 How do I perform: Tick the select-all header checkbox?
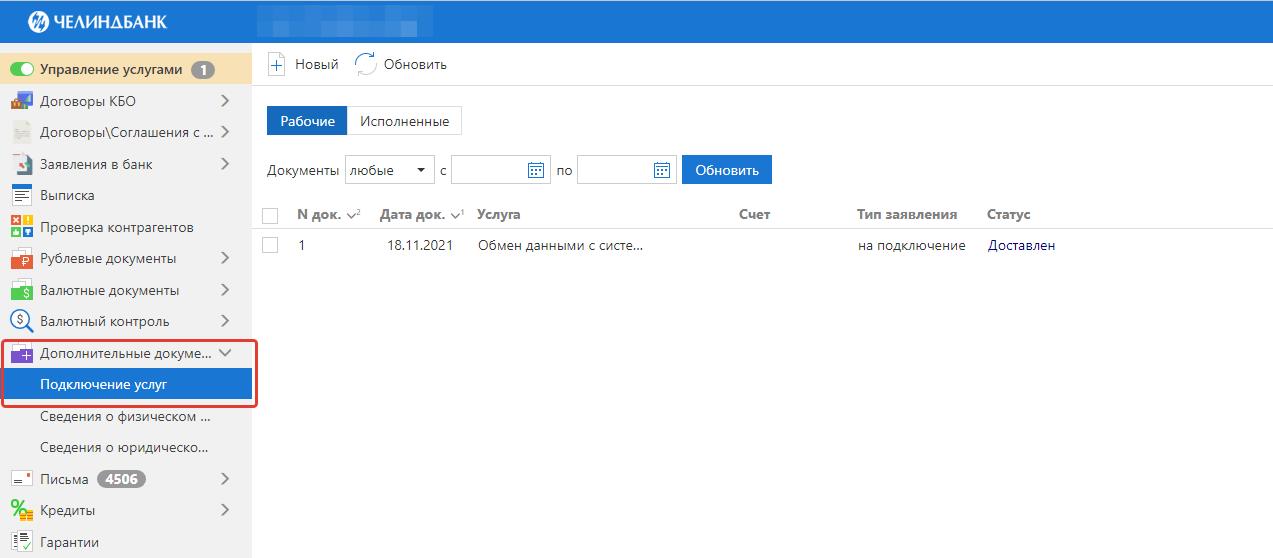(x=270, y=215)
